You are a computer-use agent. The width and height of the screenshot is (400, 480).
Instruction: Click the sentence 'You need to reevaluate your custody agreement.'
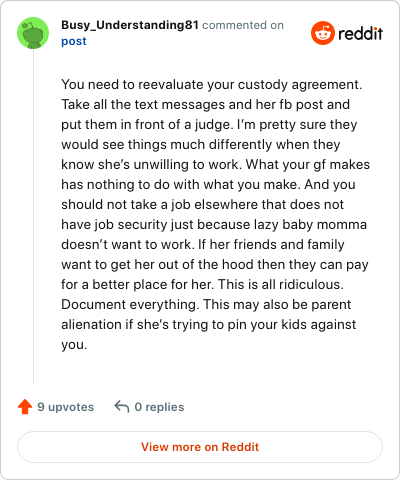tap(211, 85)
